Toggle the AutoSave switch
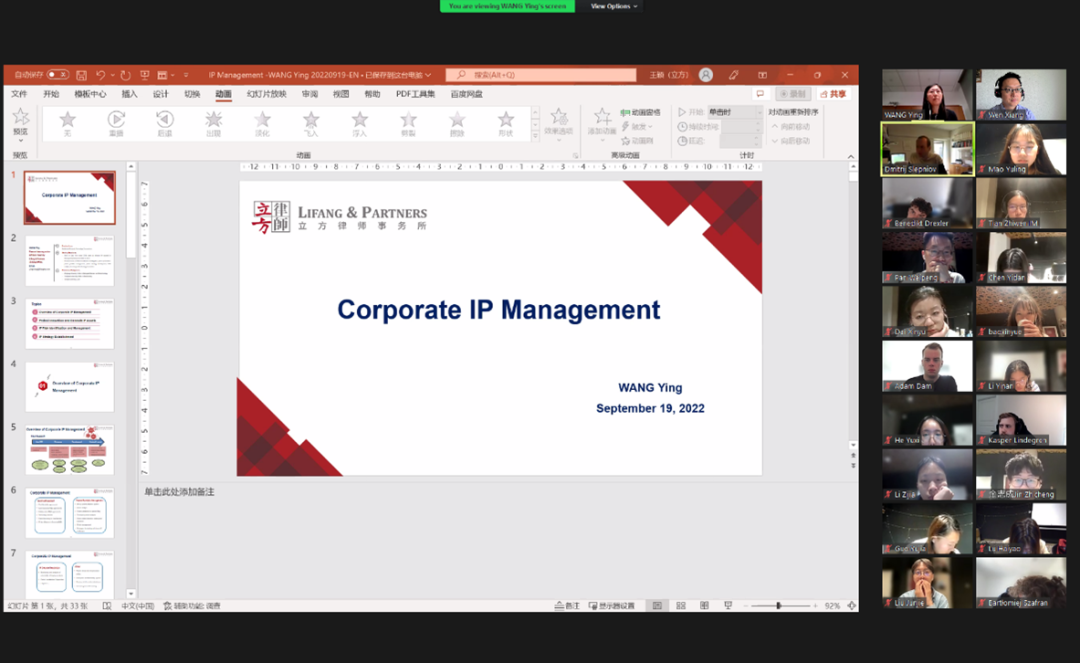The height and width of the screenshot is (663, 1080). coord(57,75)
